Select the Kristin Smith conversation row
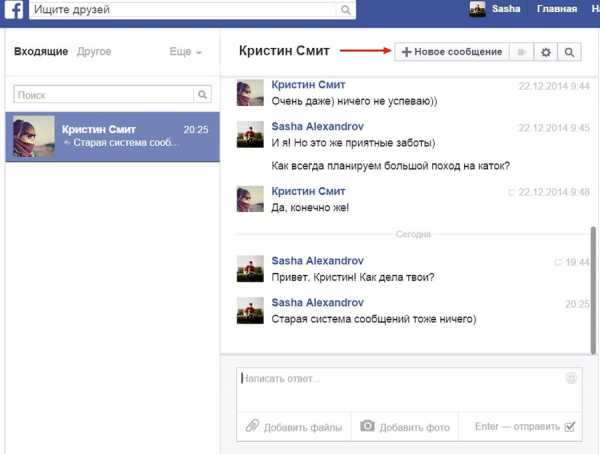The height and width of the screenshot is (454, 600). coord(112,137)
